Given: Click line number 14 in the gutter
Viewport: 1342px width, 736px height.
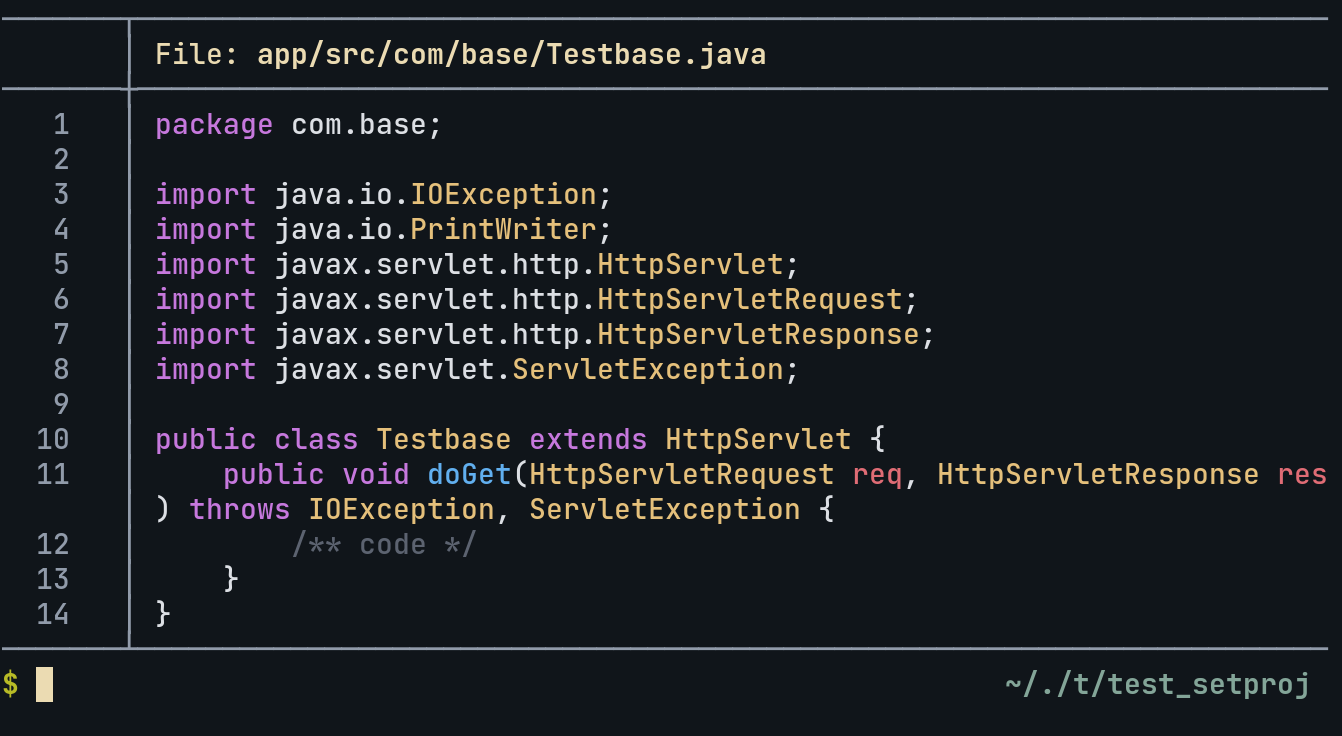Looking at the screenshot, I should pyautogui.click(x=53, y=614).
